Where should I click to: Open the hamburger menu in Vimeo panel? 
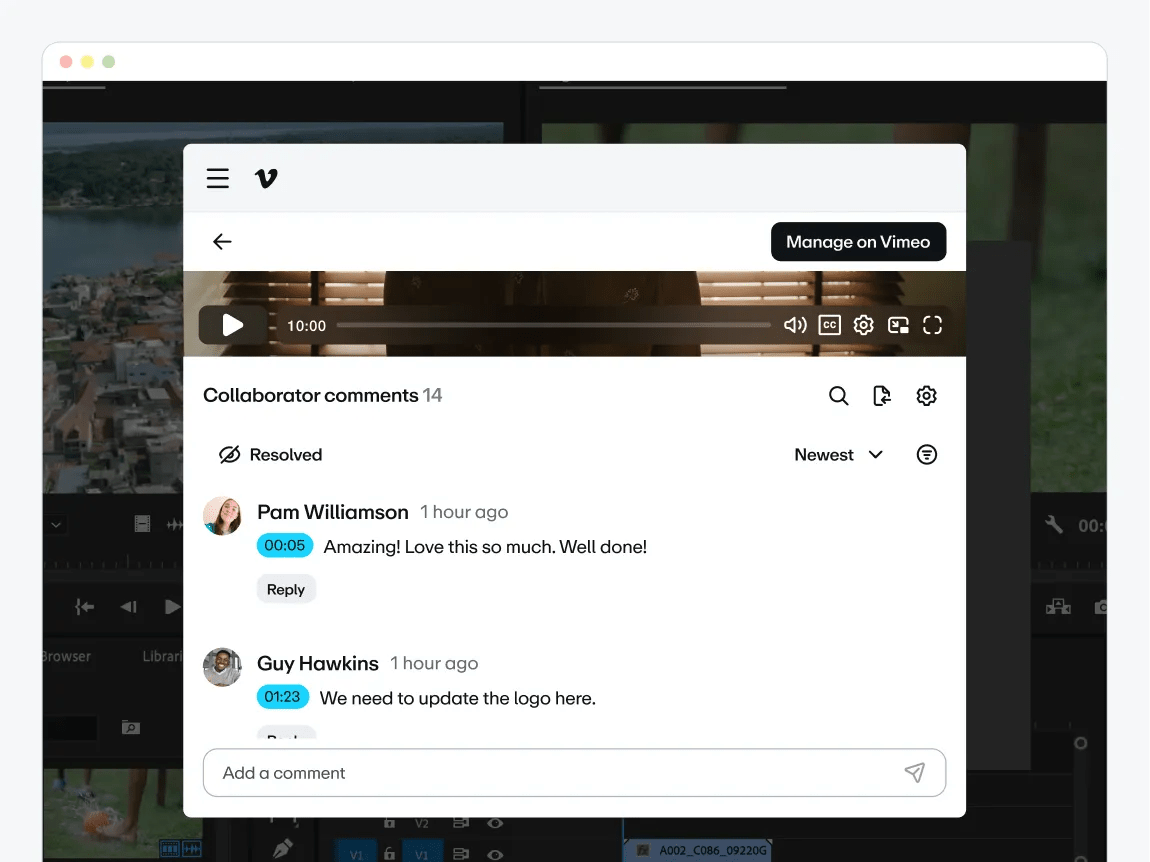pyautogui.click(x=218, y=178)
